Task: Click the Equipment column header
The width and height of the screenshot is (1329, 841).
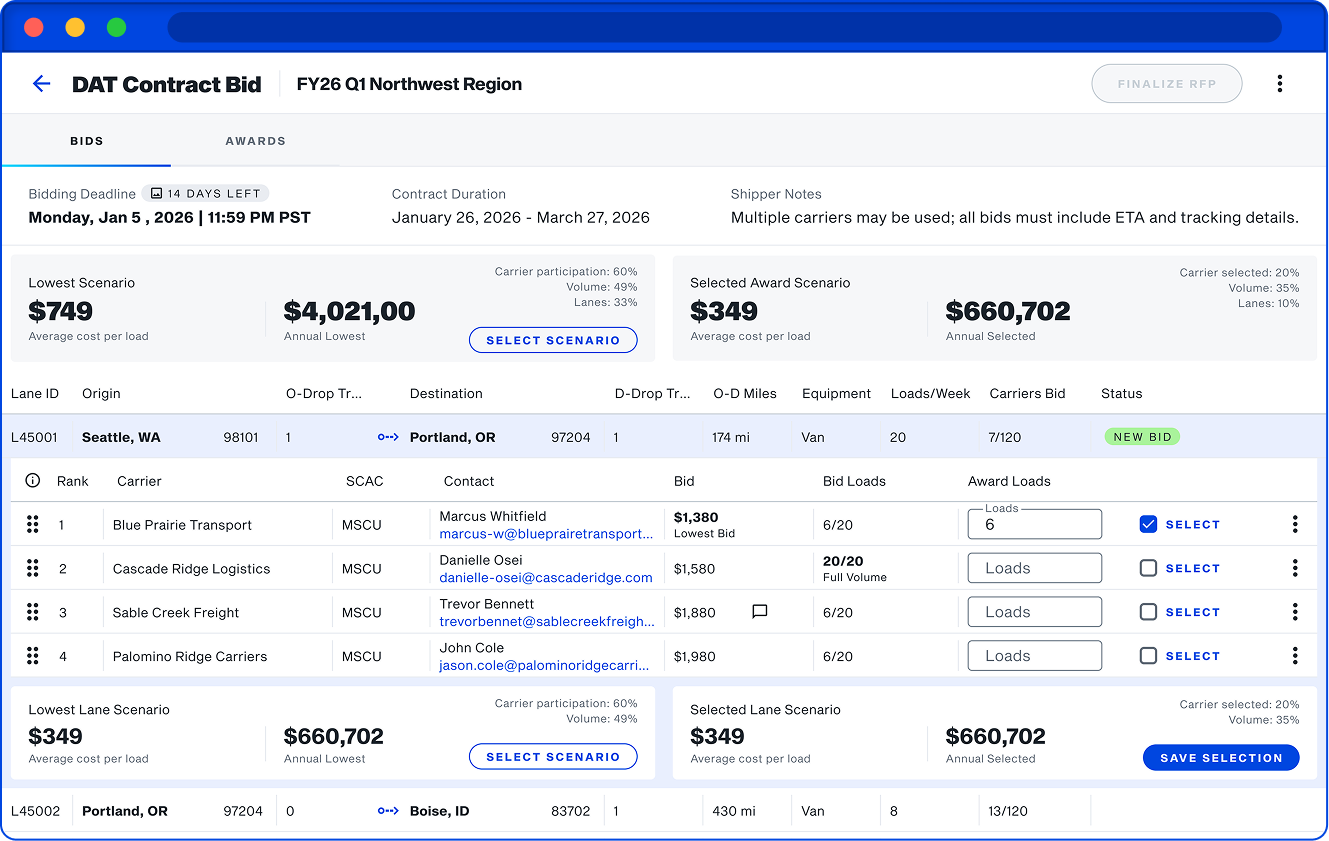Action: 837,394
